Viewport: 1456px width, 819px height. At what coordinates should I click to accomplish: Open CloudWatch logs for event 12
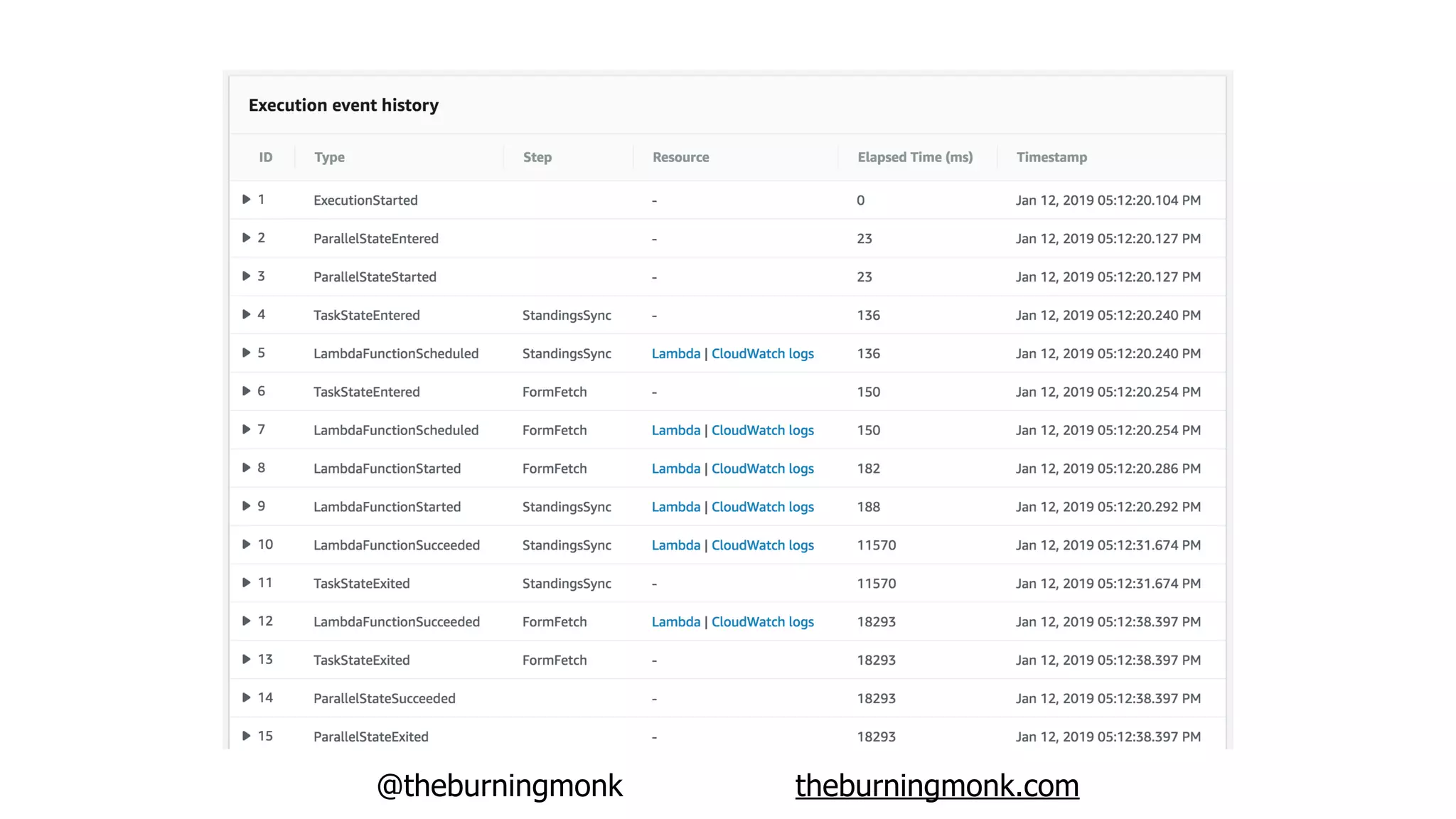tap(763, 622)
